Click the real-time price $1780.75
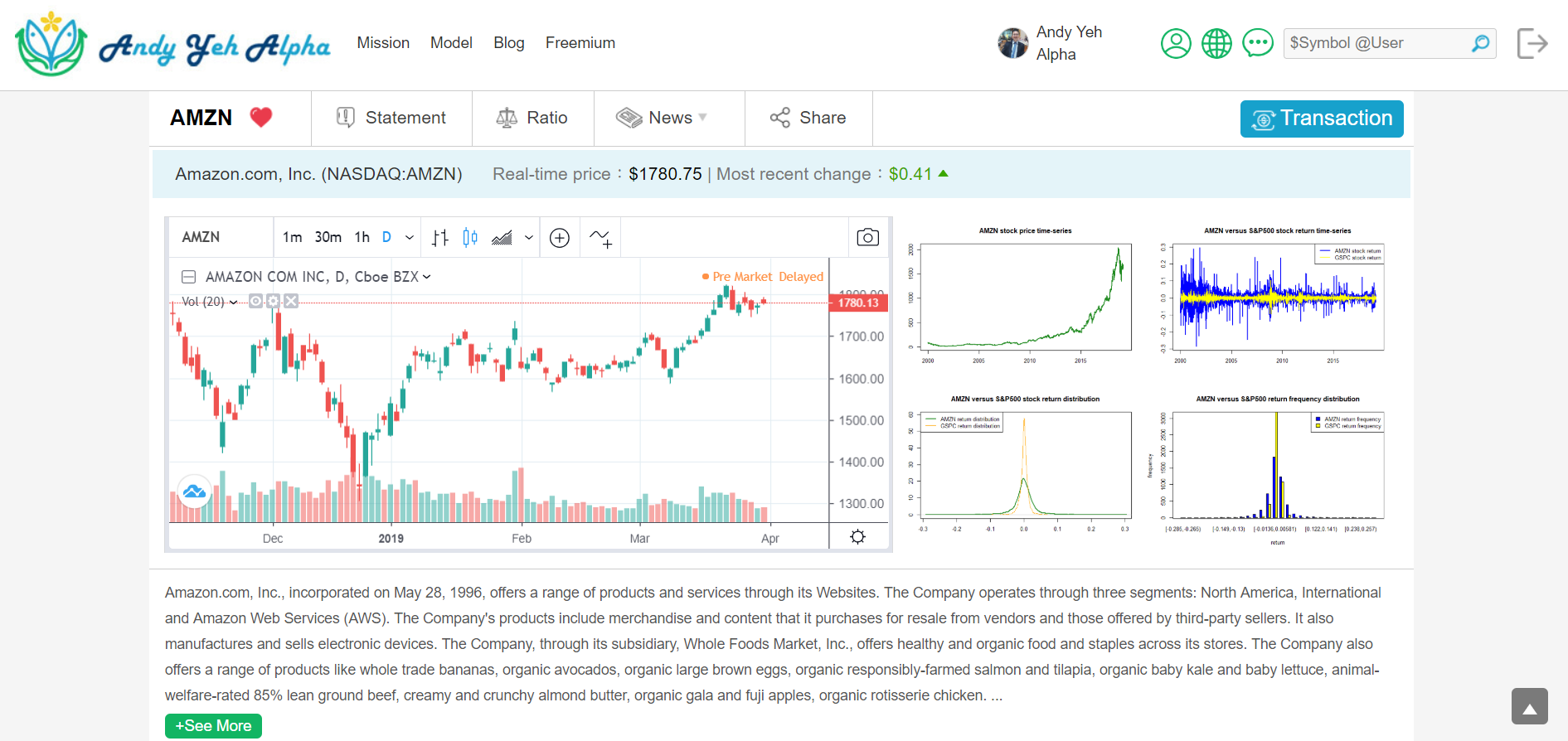 [x=665, y=174]
